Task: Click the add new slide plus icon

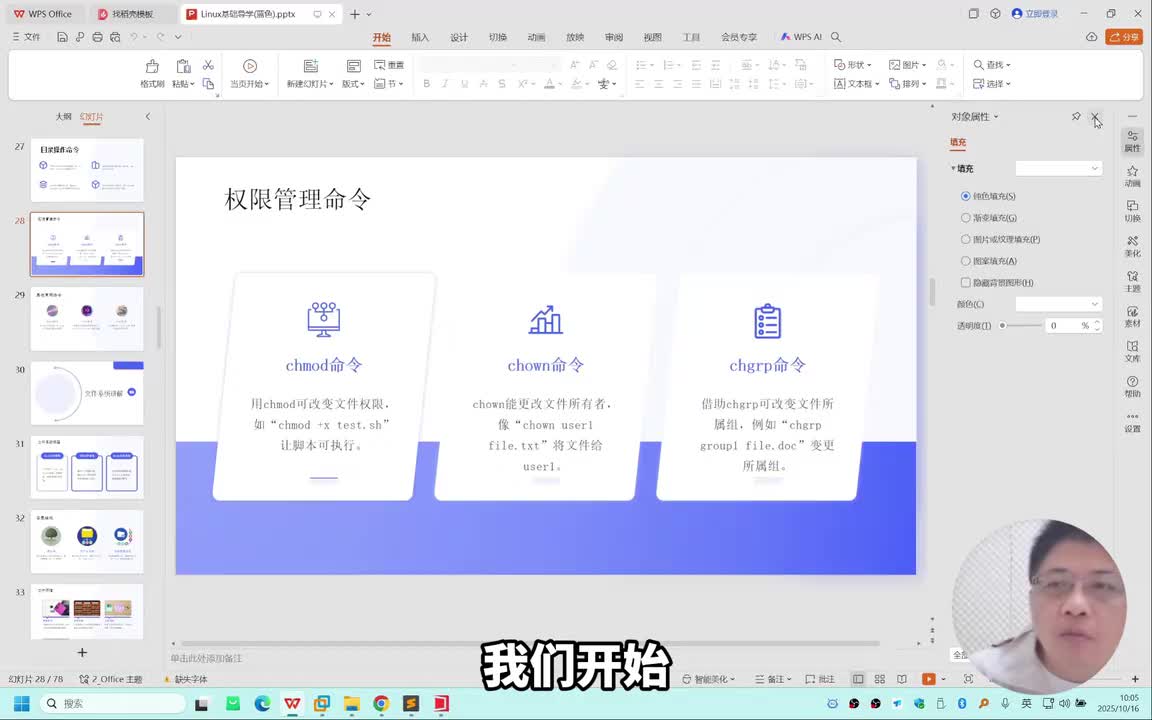Action: click(x=82, y=652)
